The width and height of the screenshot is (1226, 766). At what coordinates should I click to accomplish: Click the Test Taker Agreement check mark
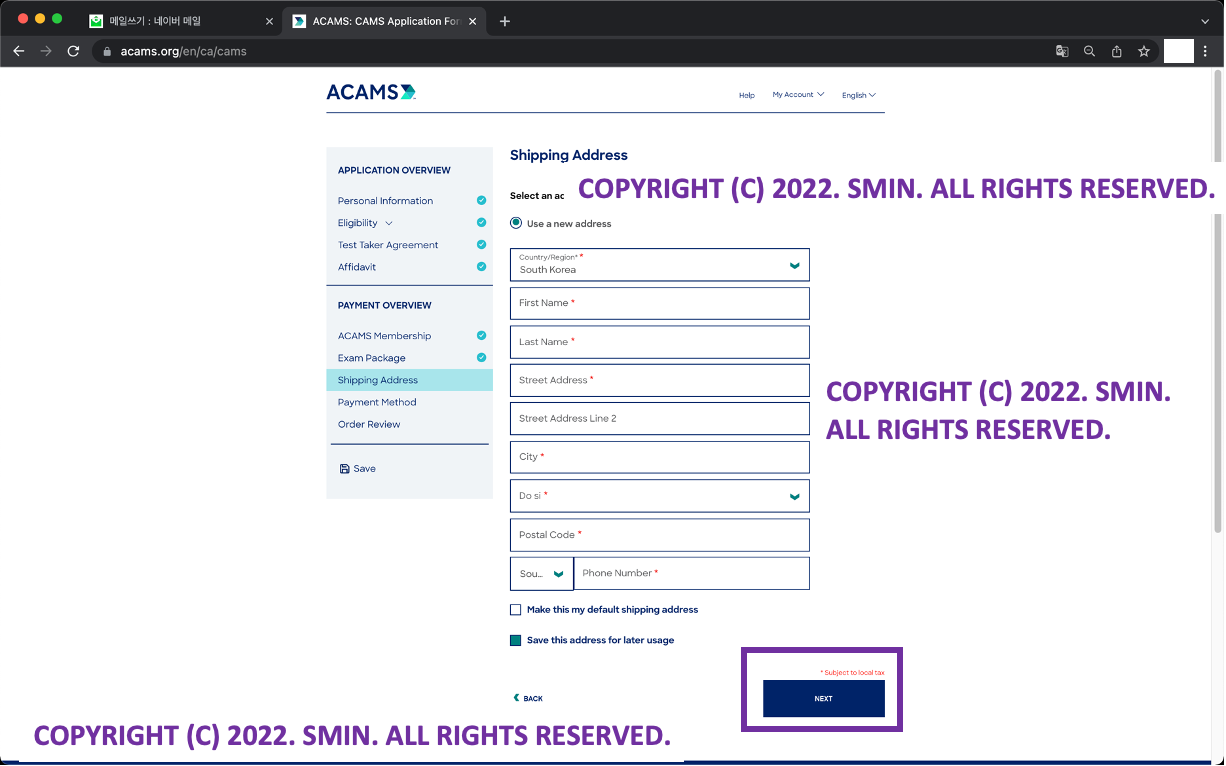click(x=481, y=245)
